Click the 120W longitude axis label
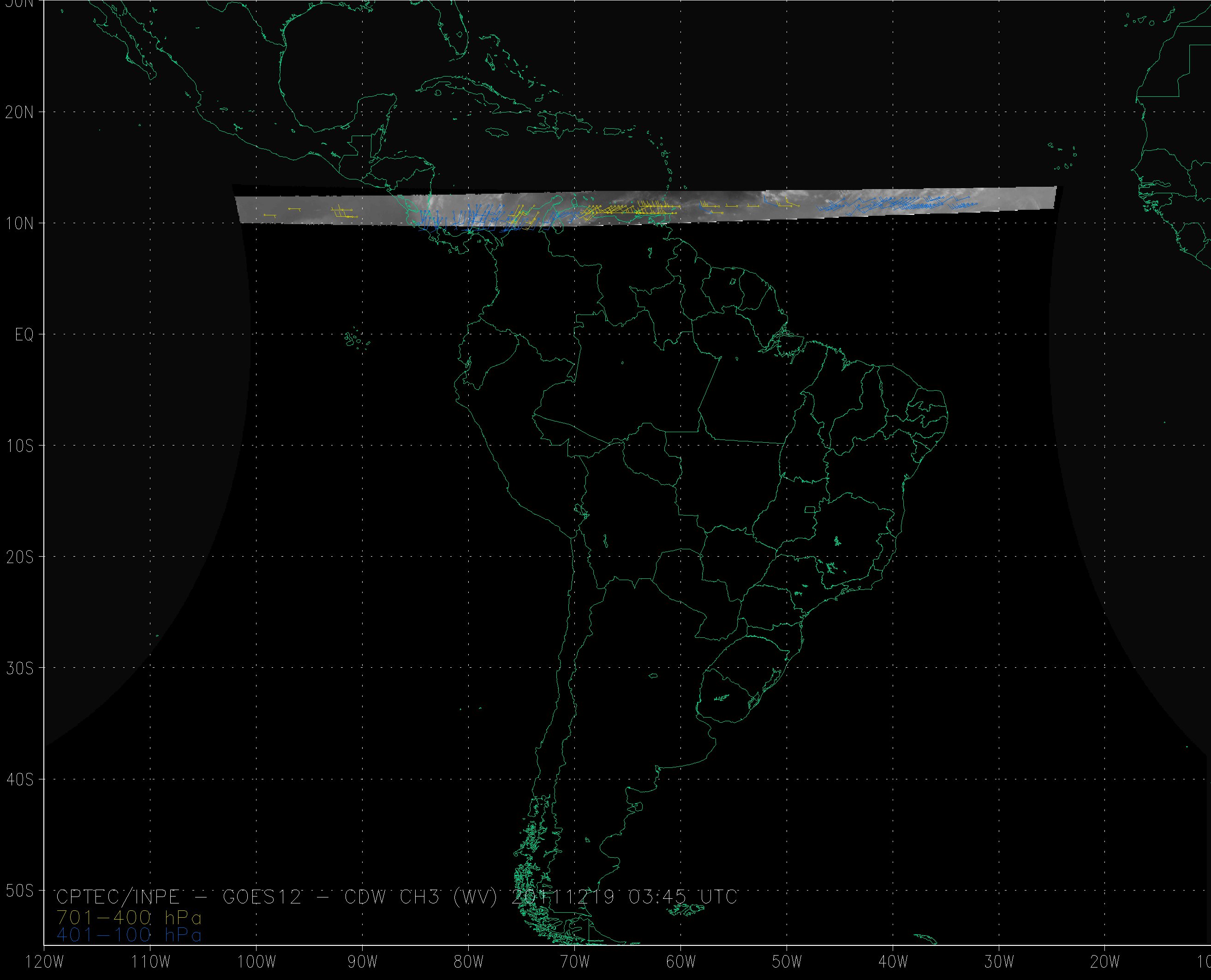This screenshot has height=980, width=1211. pyautogui.click(x=45, y=962)
